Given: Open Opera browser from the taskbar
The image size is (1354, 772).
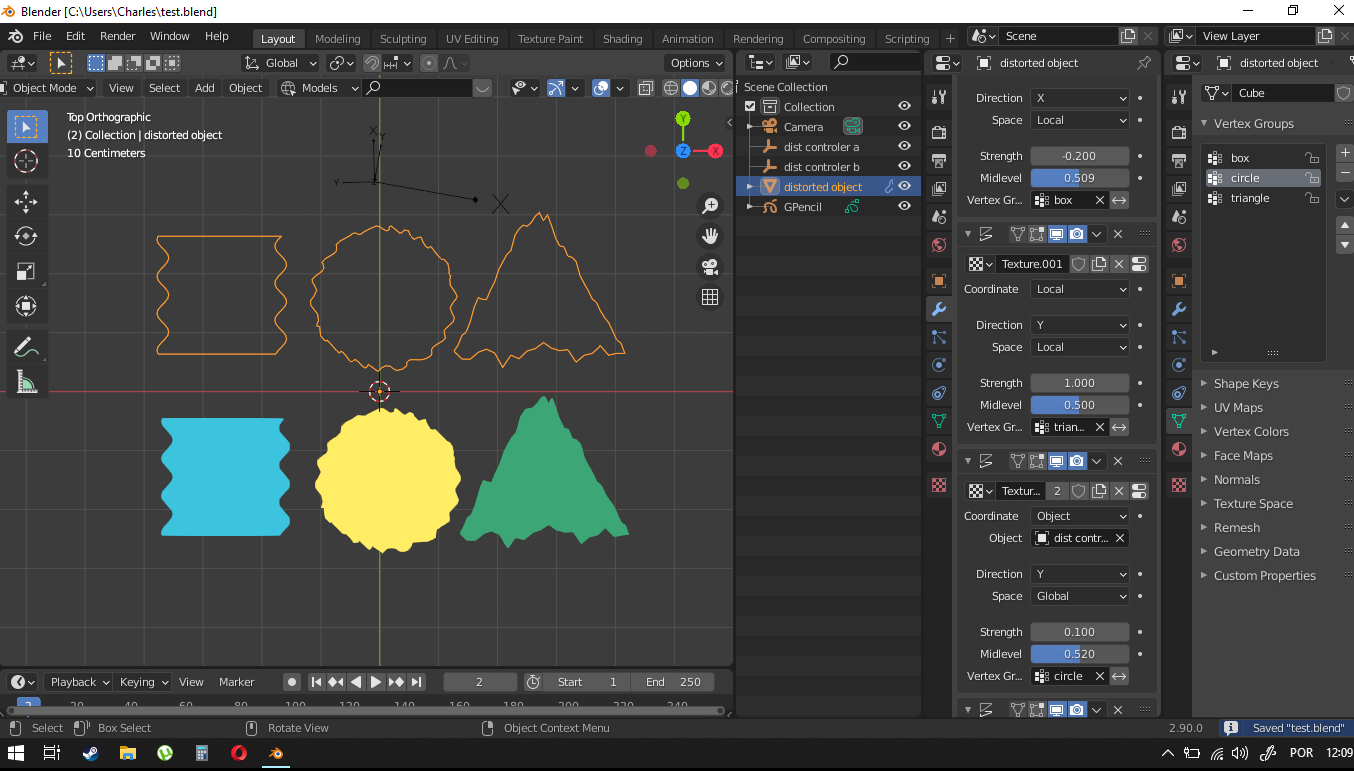Looking at the screenshot, I should coord(238,753).
